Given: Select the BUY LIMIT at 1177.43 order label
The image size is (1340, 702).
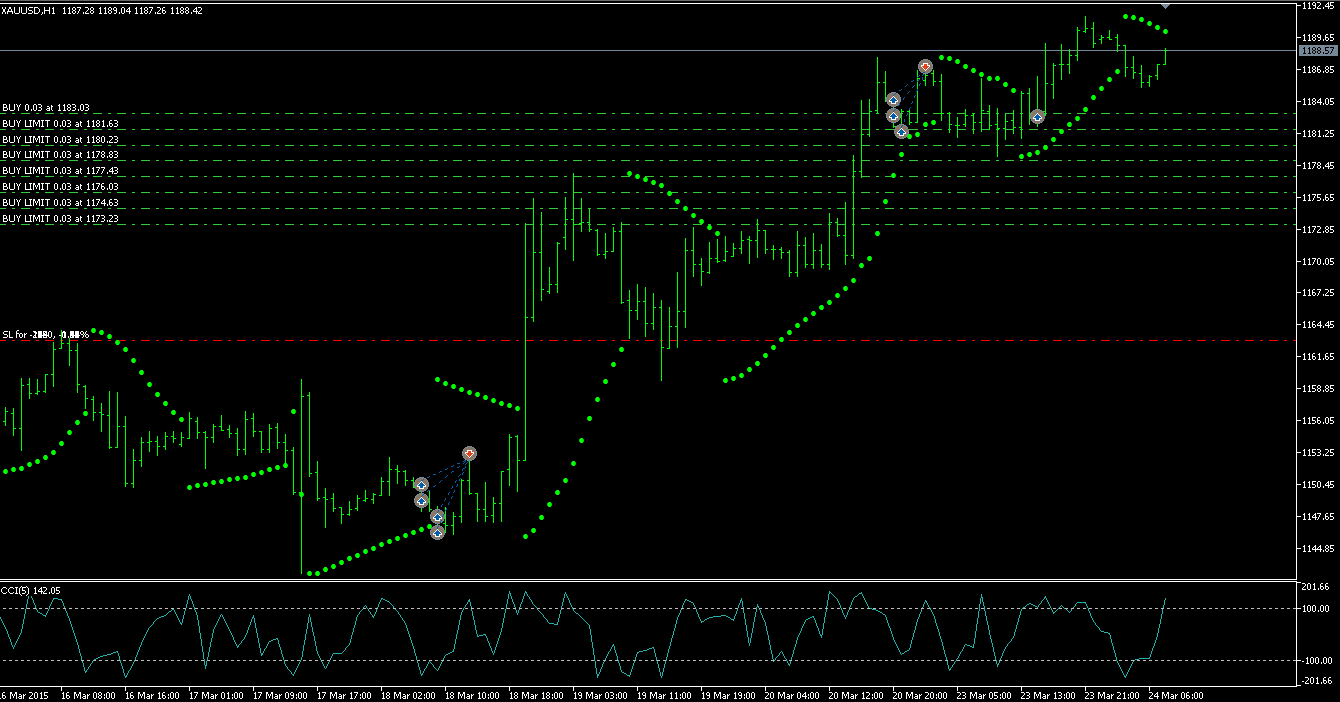Looking at the screenshot, I should 60,171.
